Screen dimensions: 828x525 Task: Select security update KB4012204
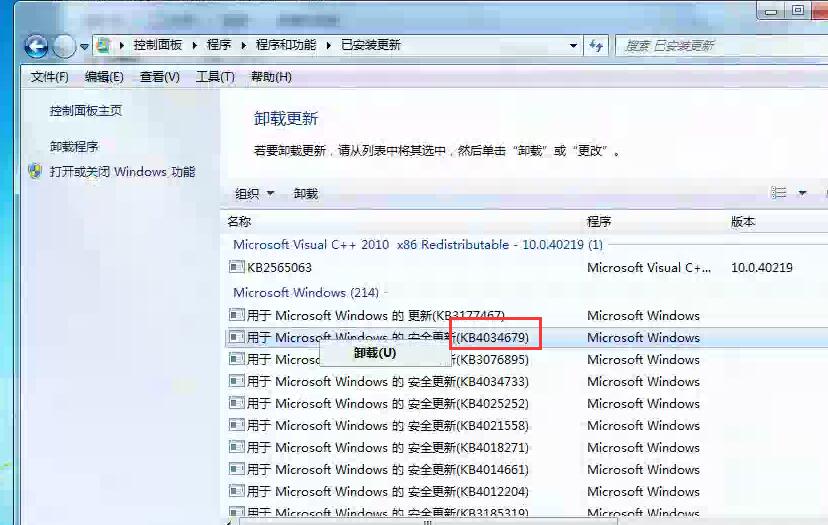click(528, 492)
